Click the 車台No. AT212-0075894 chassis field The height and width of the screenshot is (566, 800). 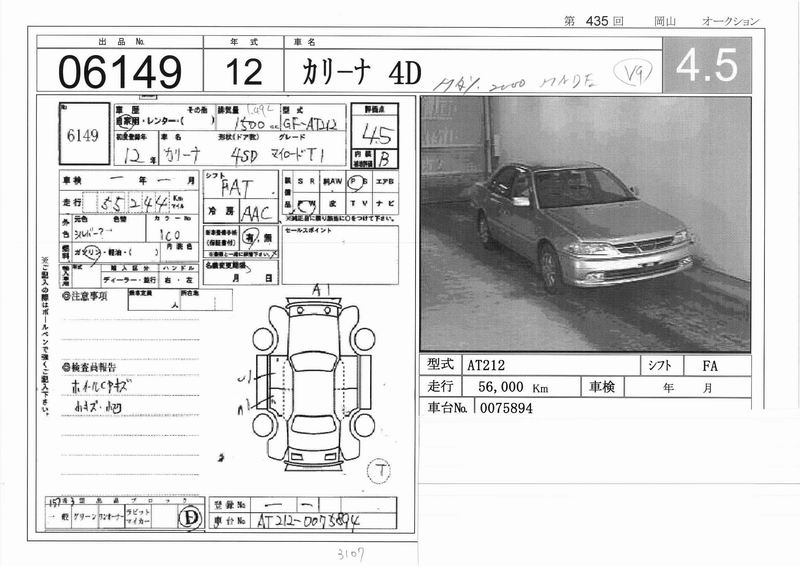[290, 521]
